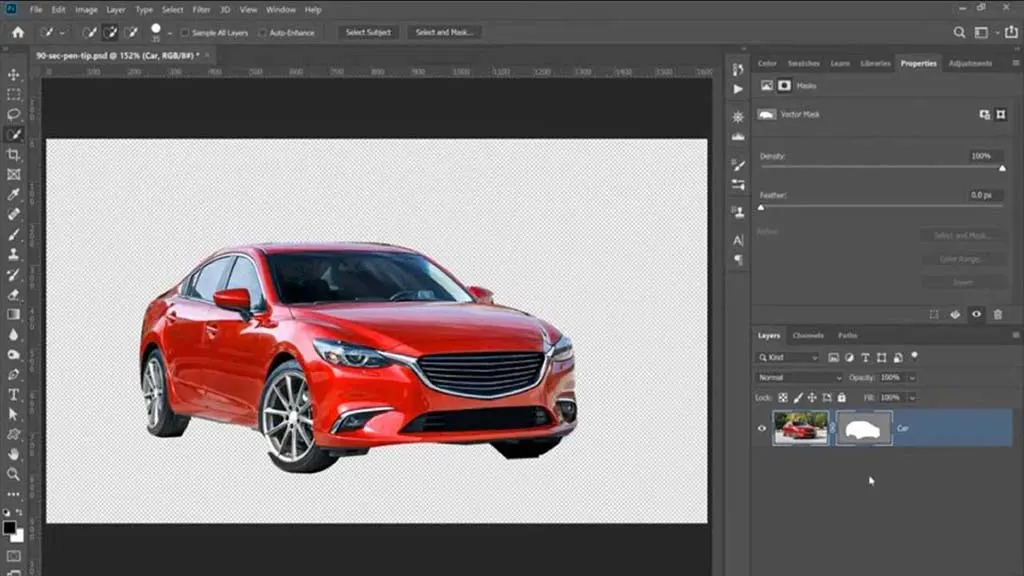Select the Lasso tool
The width and height of the screenshot is (1024, 576).
pyautogui.click(x=13, y=115)
